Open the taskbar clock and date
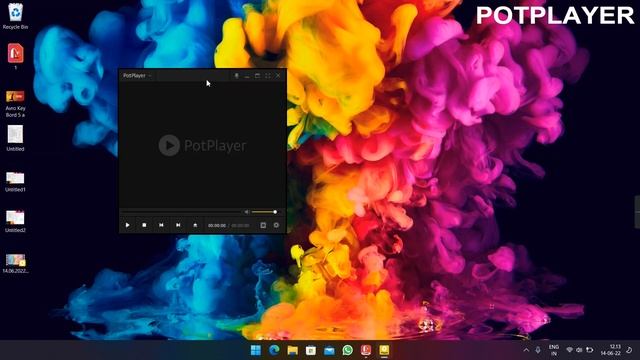The width and height of the screenshot is (640, 360). (x=611, y=350)
